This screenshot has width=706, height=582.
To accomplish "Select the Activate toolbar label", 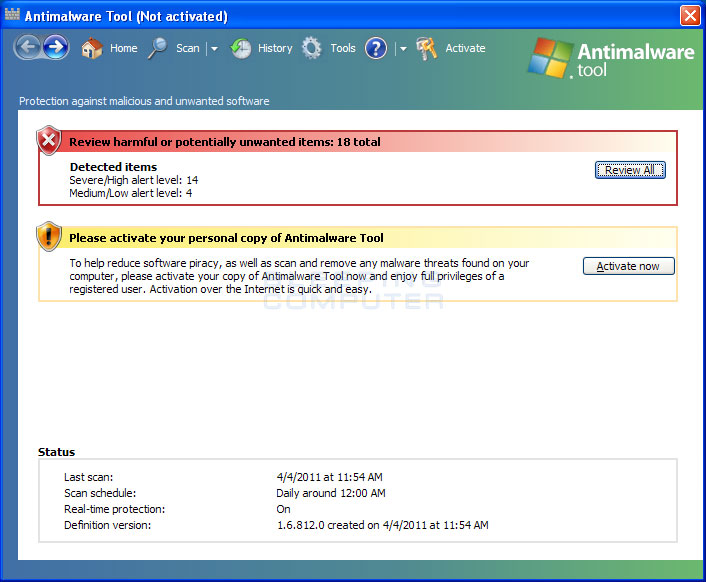I will [466, 48].
